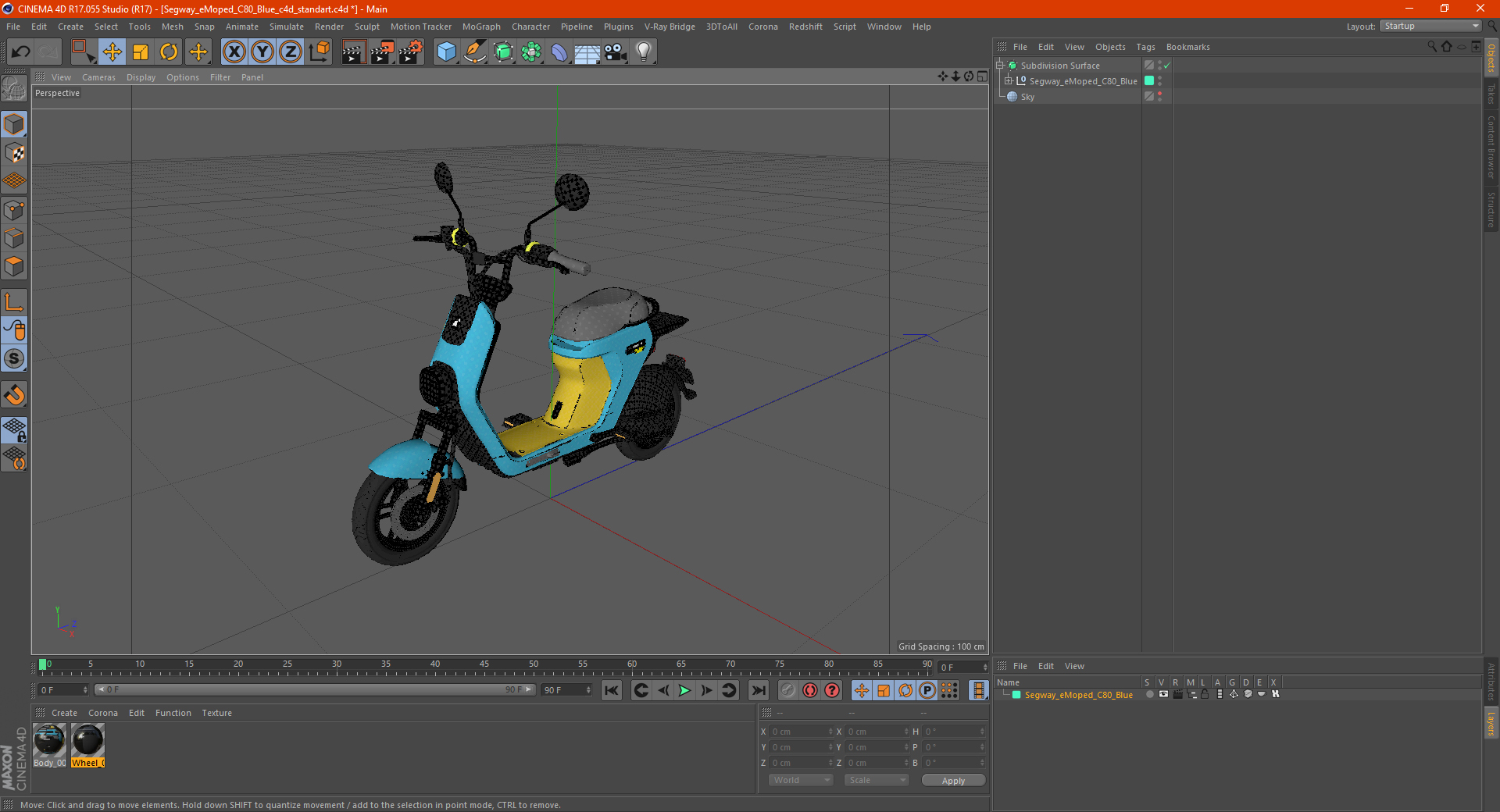Image resolution: width=1500 pixels, height=812 pixels.
Task: Toggle Autokeying
Action: [x=810, y=690]
